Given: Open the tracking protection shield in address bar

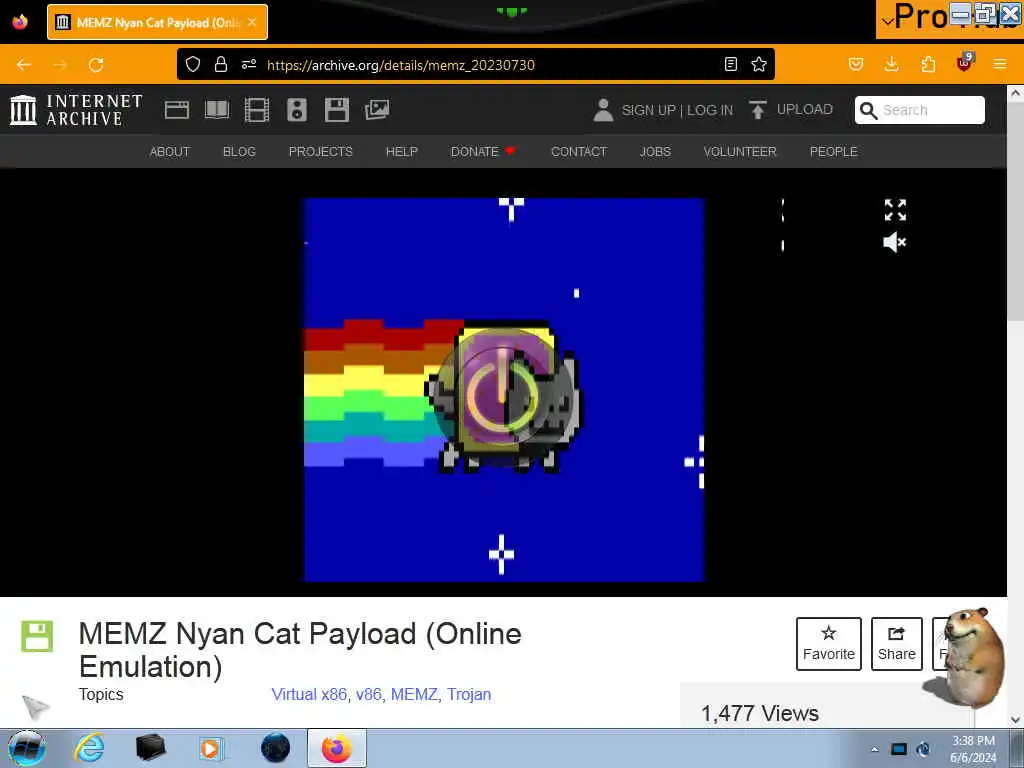Looking at the screenshot, I should [193, 64].
